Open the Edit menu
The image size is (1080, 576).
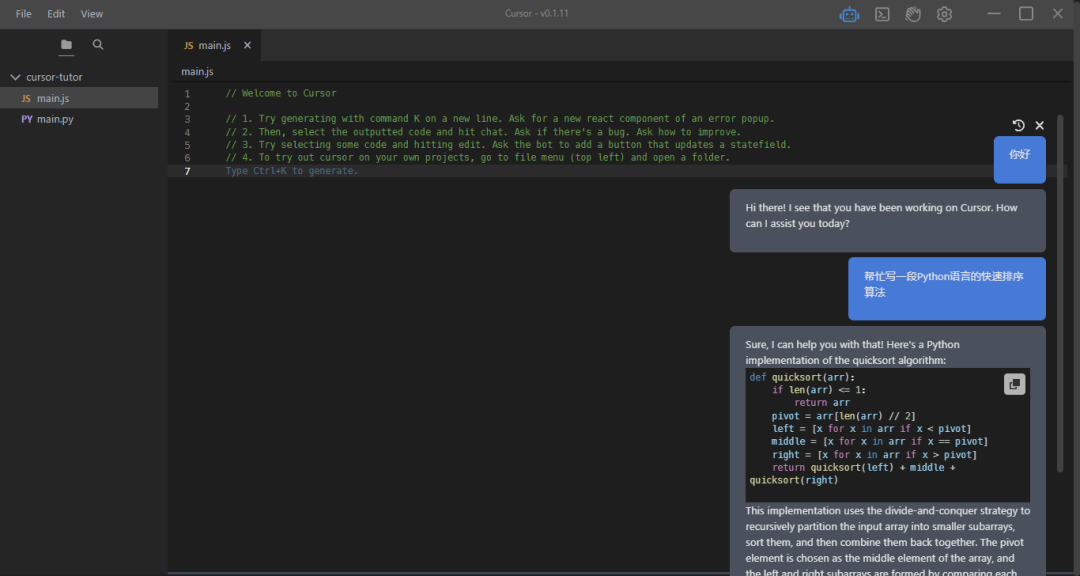point(56,14)
